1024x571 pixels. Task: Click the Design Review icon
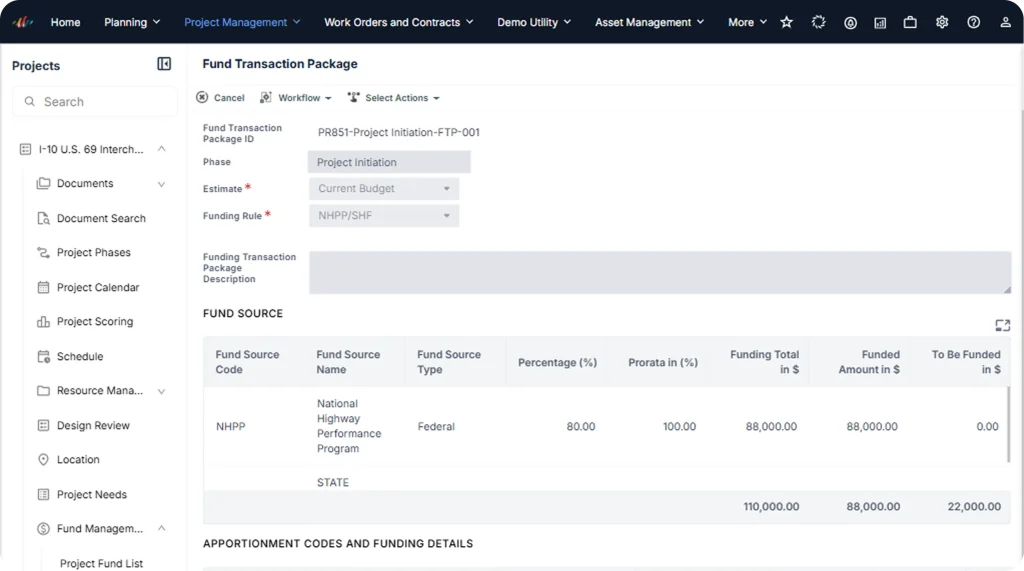pos(43,425)
